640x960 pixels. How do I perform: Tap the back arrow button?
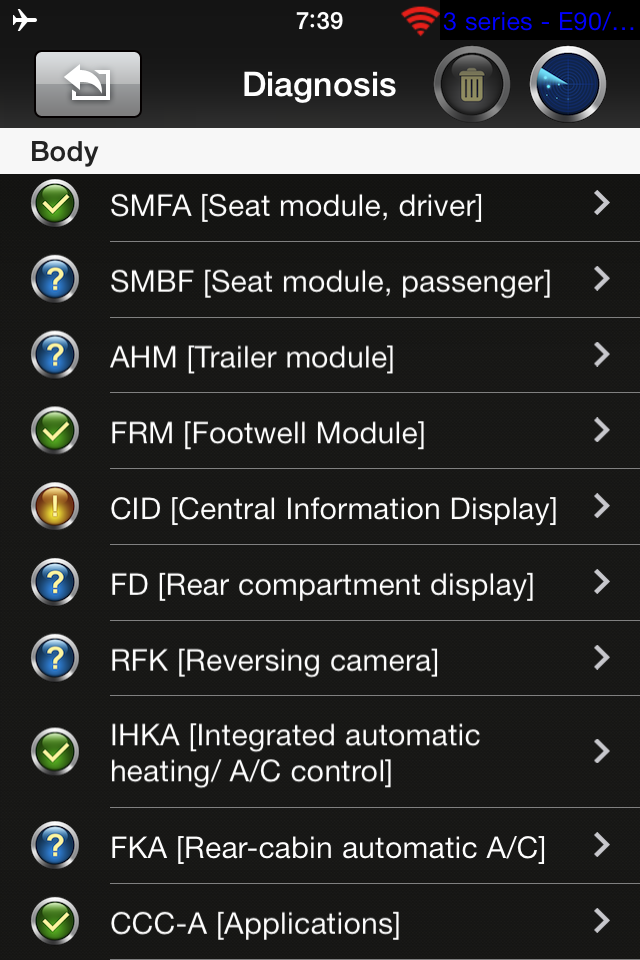pos(88,85)
